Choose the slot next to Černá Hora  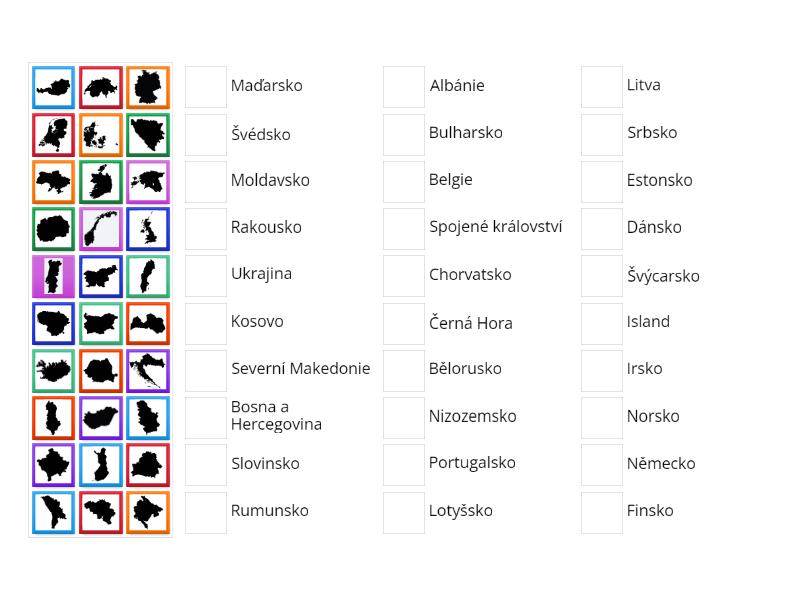tap(404, 323)
